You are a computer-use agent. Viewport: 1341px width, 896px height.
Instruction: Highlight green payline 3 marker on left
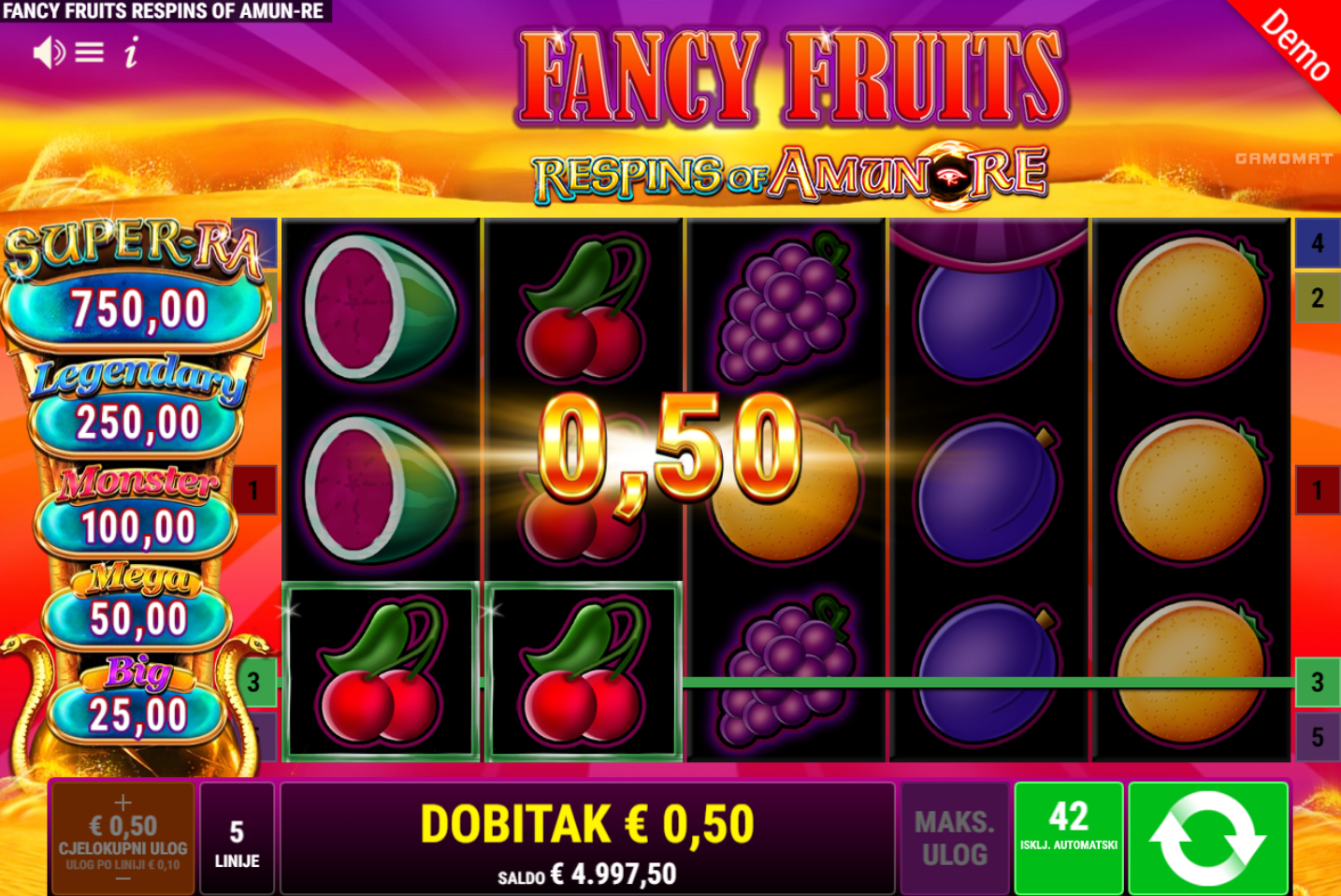[x=253, y=682]
